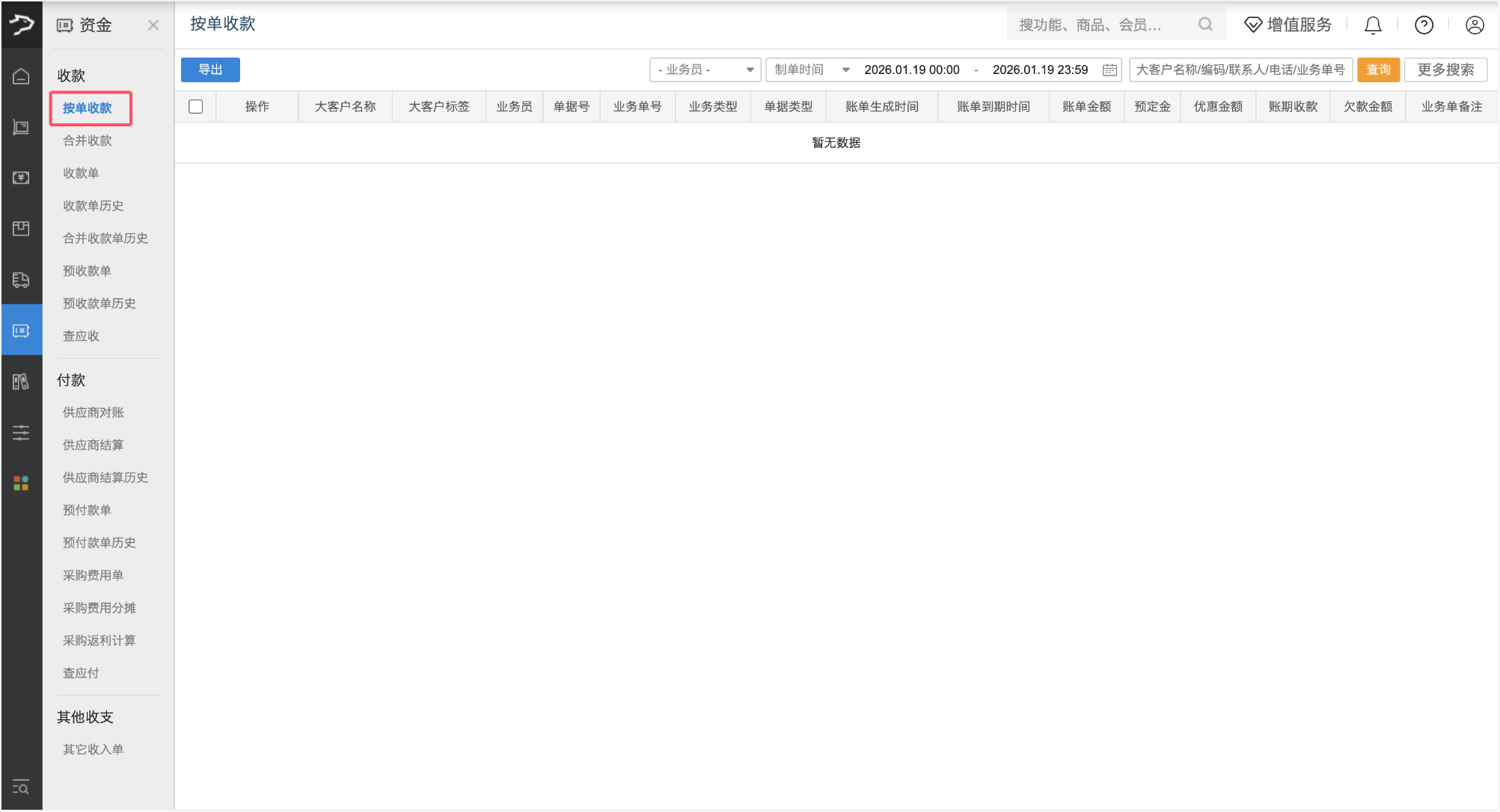Click the colorful apps grid icon
Viewport: 1500px width, 812px height.
coord(21,483)
